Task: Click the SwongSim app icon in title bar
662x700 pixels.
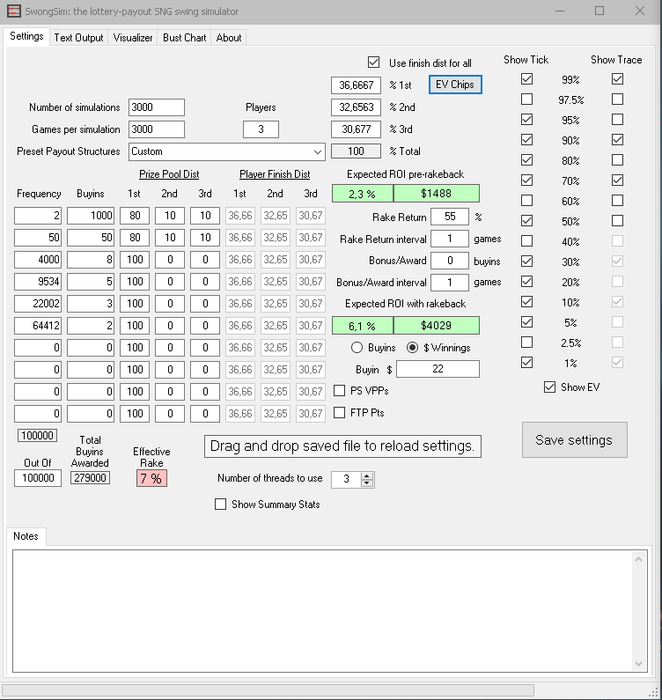Action: pos(14,11)
